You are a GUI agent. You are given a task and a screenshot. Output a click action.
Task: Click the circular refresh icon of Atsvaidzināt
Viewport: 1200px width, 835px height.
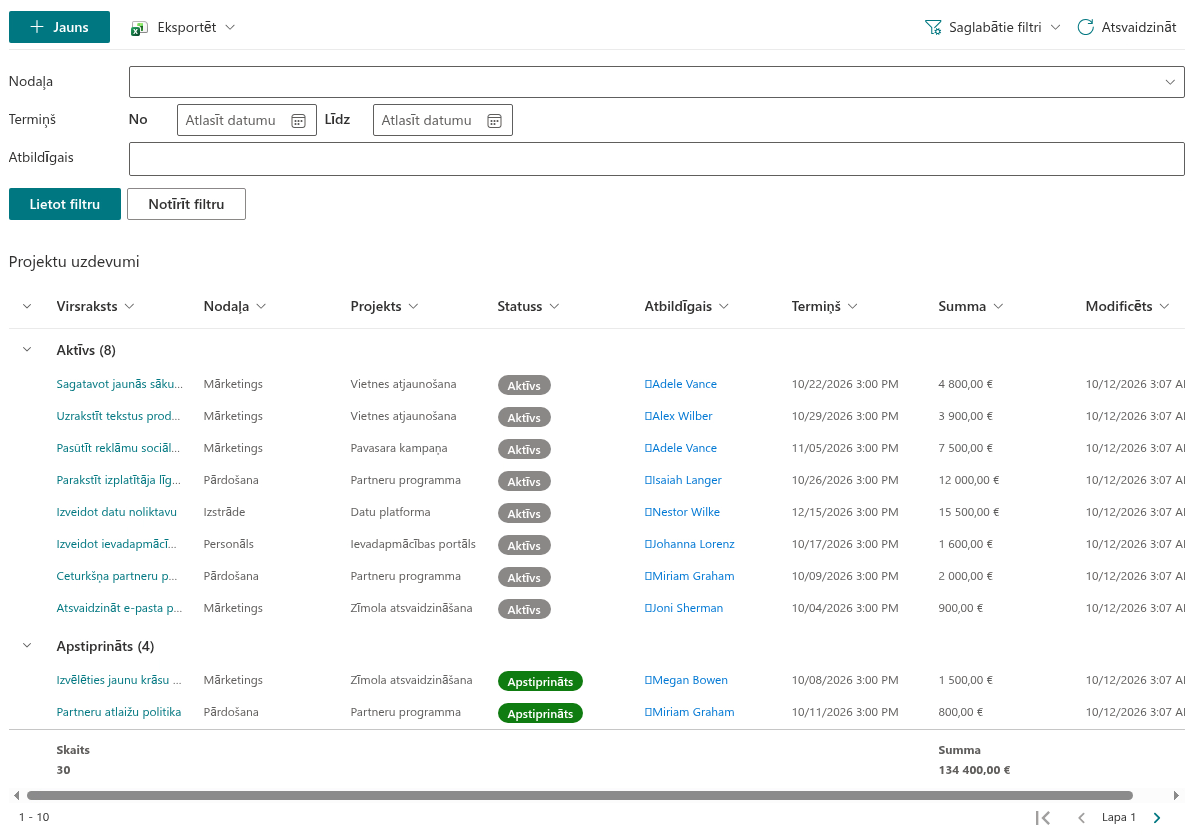tap(1085, 28)
